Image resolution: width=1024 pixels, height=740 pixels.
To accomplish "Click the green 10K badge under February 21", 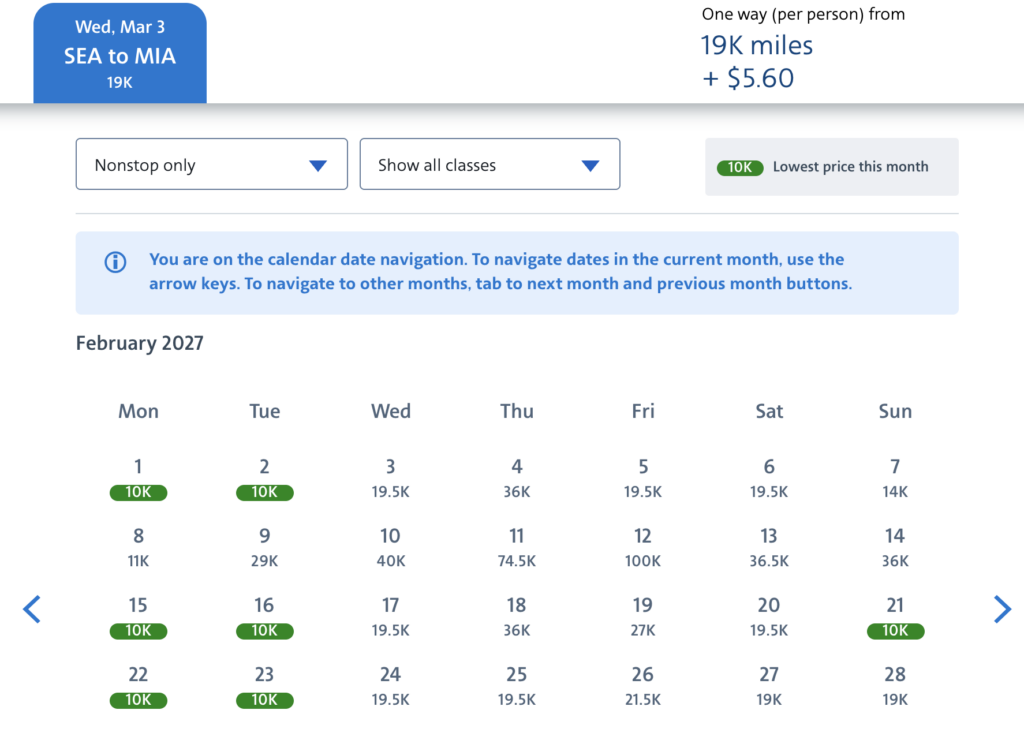I will (x=895, y=631).
